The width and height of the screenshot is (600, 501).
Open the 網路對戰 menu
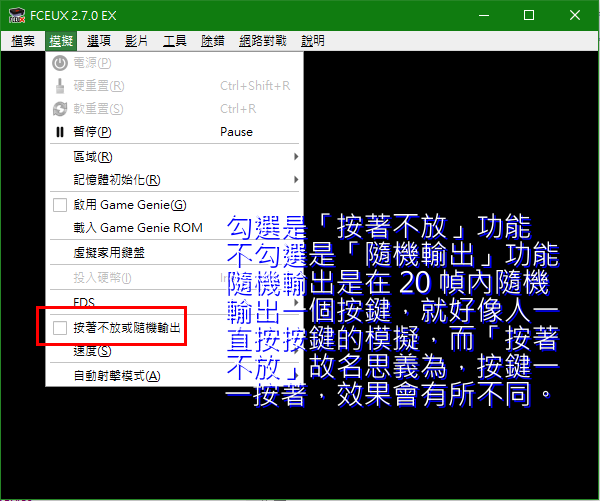[x=262, y=41]
